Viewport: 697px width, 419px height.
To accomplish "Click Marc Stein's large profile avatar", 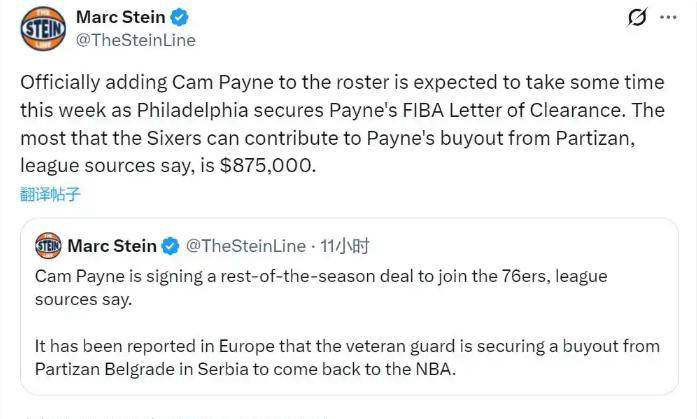I will coord(43,28).
